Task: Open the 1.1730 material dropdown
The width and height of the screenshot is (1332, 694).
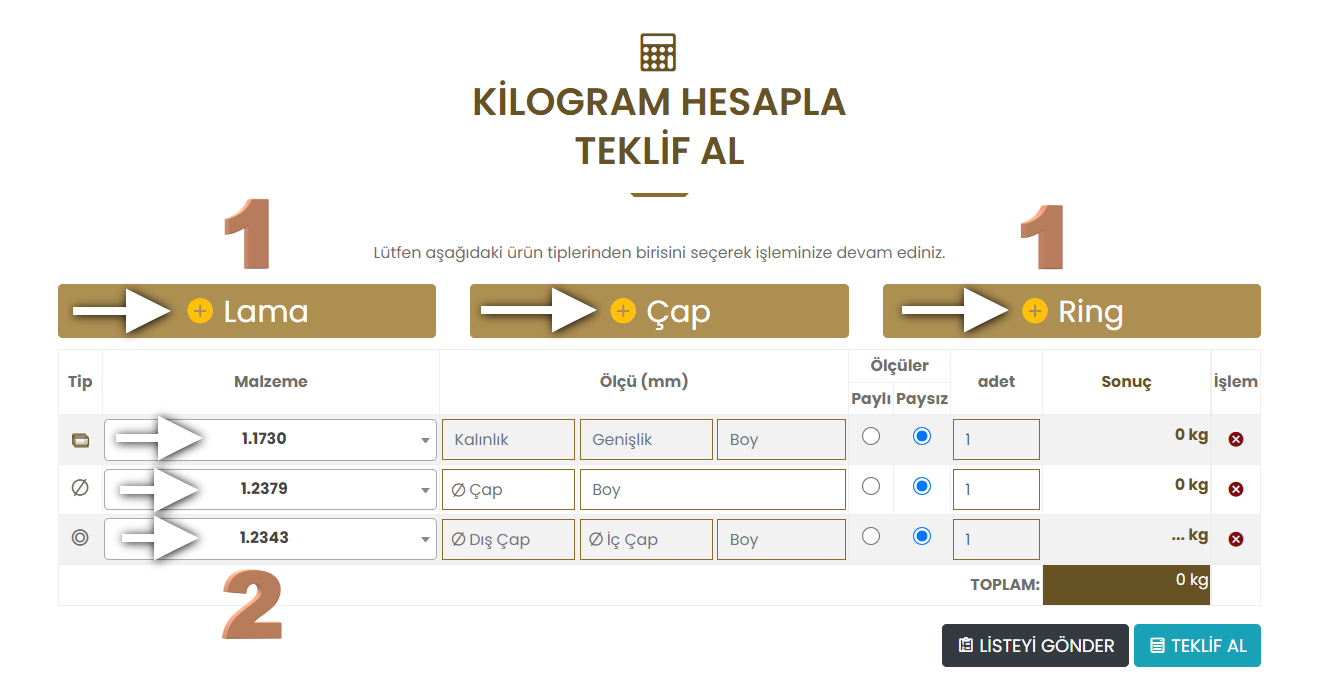Action: click(x=270, y=439)
